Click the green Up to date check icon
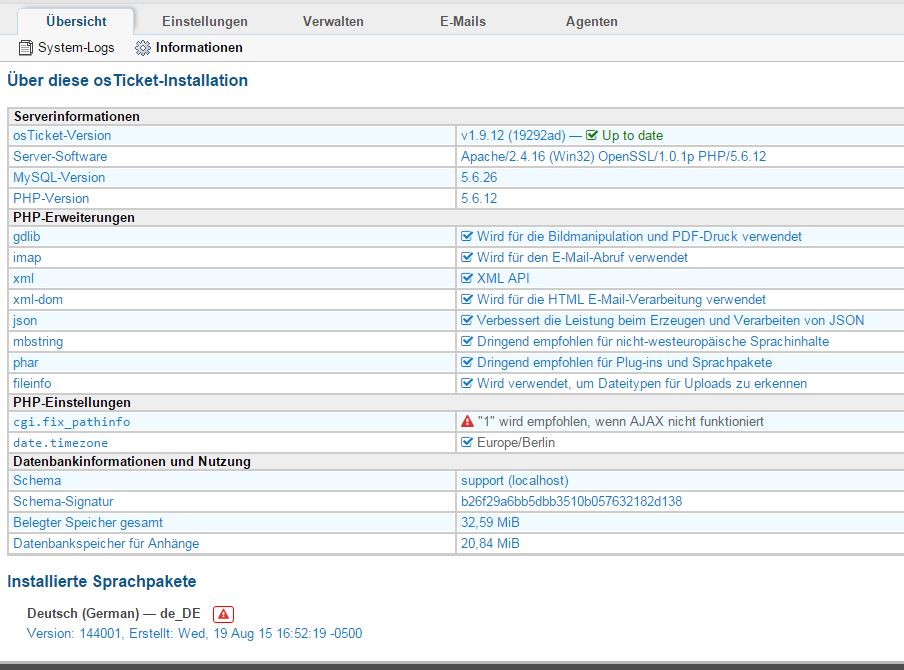This screenshot has width=904, height=670. [592, 136]
